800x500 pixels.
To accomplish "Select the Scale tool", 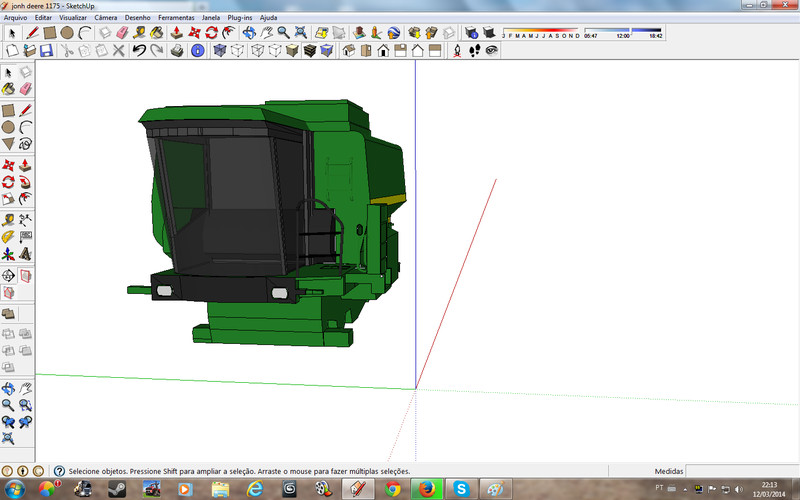I will click(x=8, y=198).
